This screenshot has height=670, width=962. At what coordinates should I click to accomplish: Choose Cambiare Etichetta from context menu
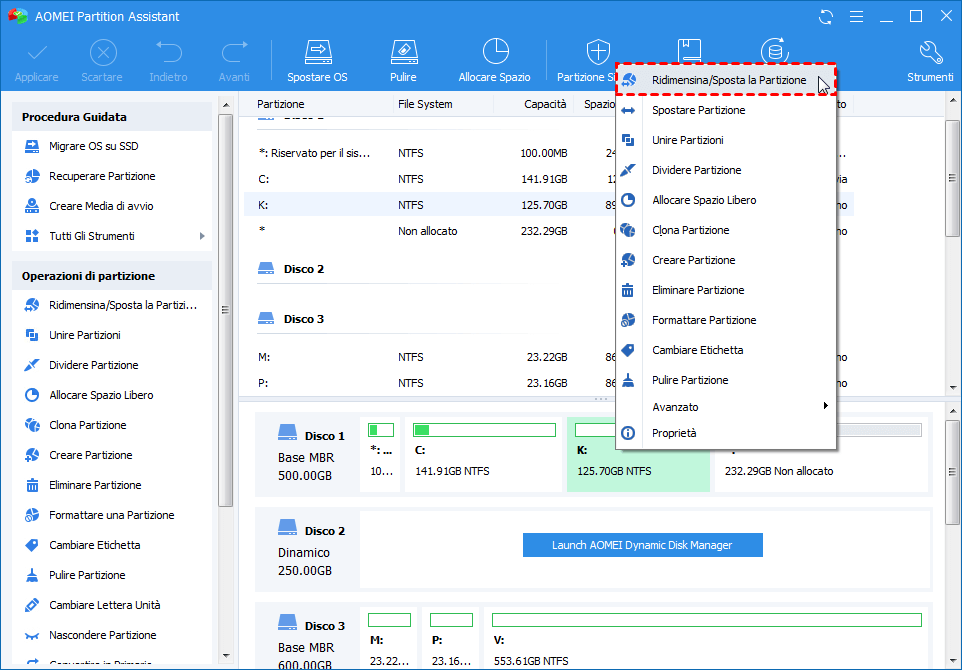(x=726, y=351)
